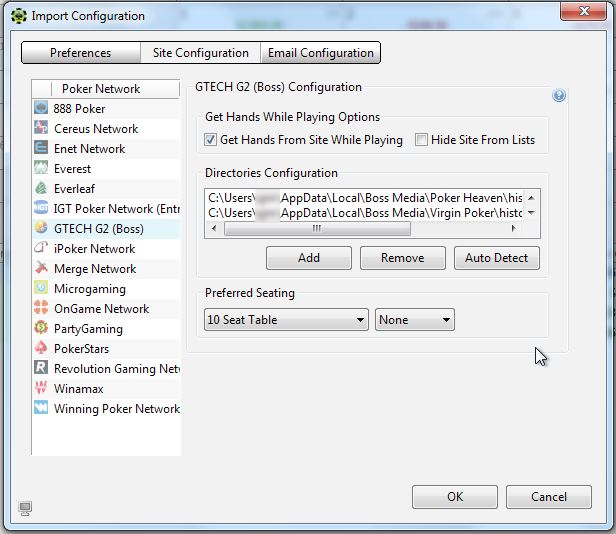This screenshot has height=534, width=616.
Task: Select Winning Poker Network entry
Action: 106,409
